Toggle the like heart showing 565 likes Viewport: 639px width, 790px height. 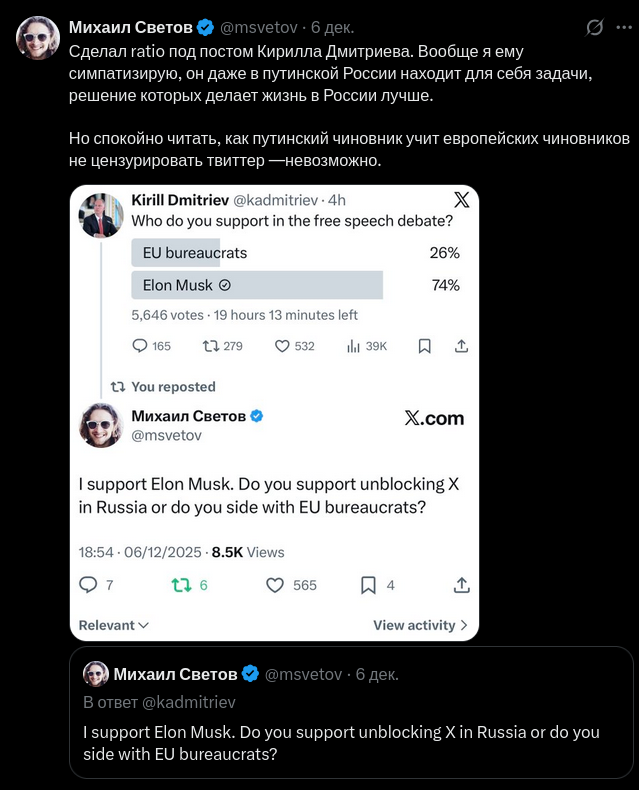[x=276, y=585]
